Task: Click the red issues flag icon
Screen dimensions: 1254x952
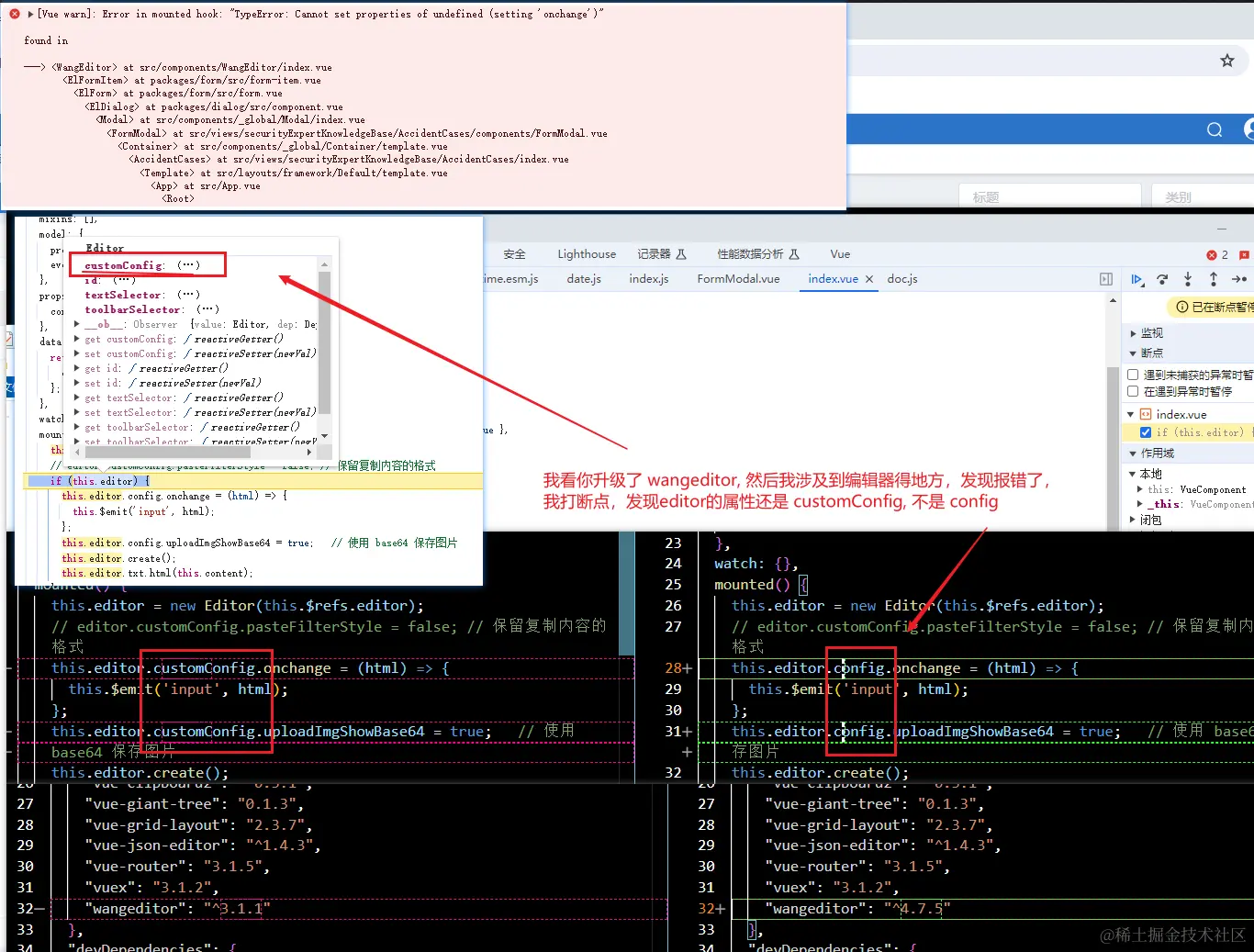Action: [x=1245, y=254]
